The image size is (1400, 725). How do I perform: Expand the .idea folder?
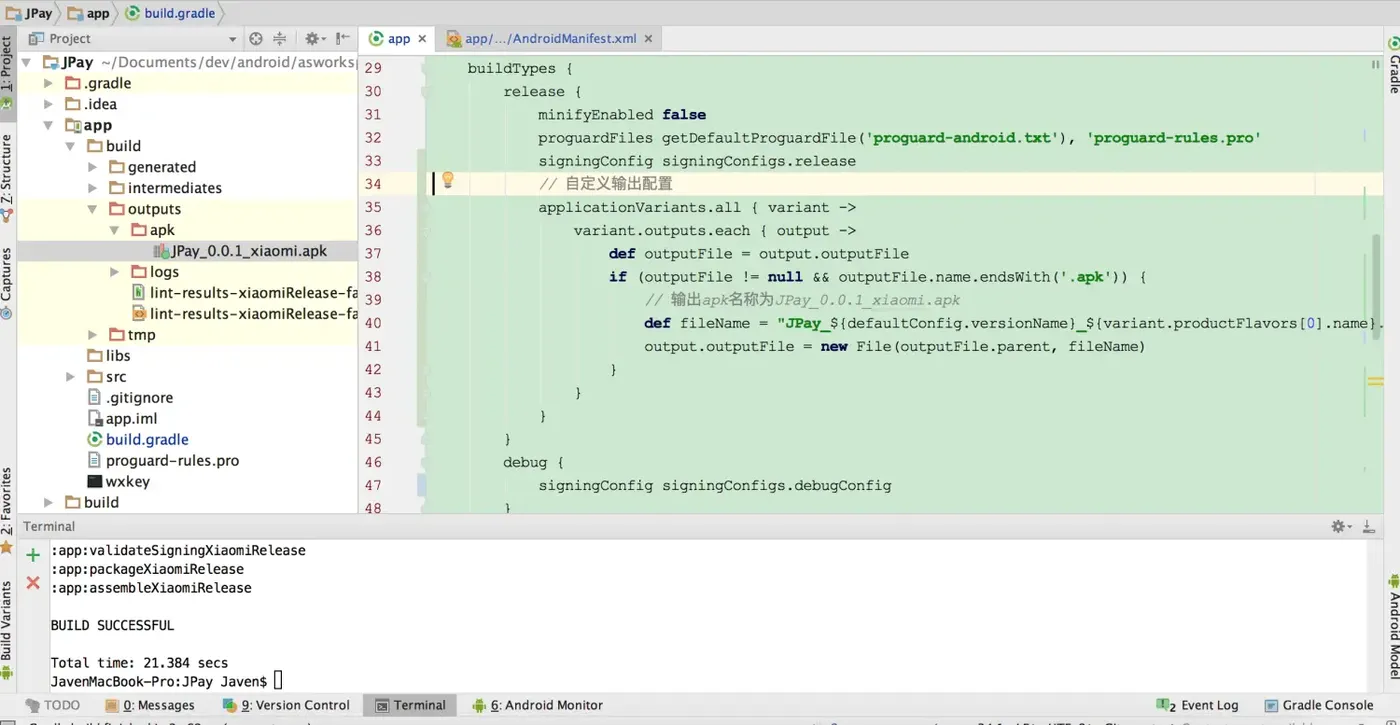tap(48, 104)
